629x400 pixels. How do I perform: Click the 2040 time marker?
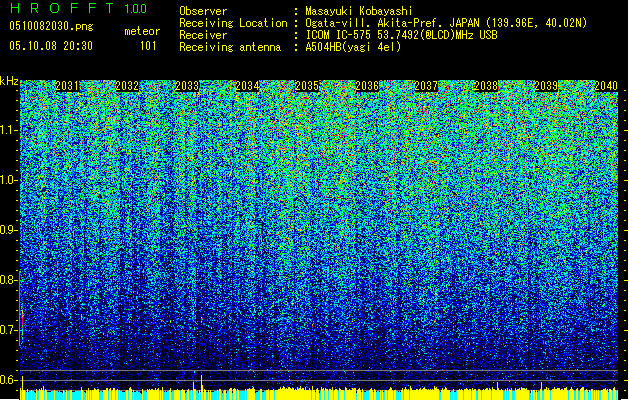click(x=605, y=87)
